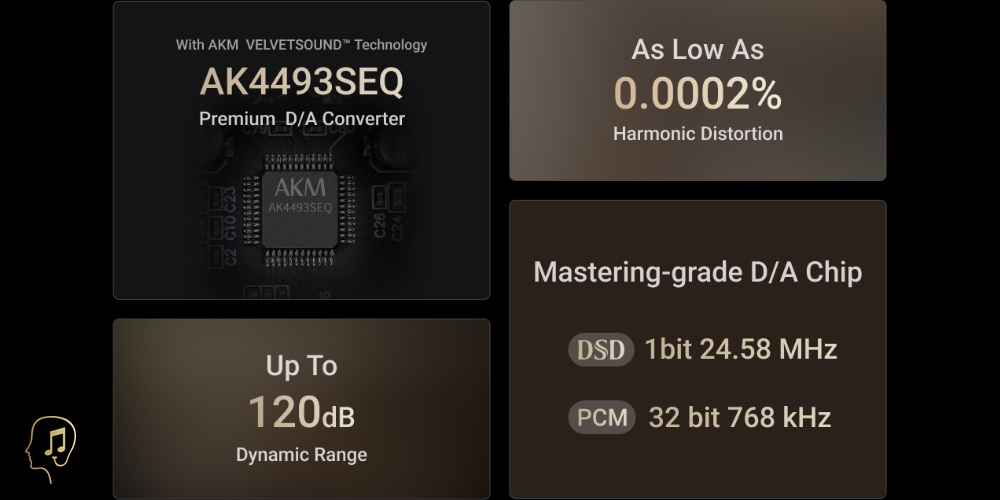Click the Dynamic Range label
The height and width of the screenshot is (500, 1000).
(301, 455)
